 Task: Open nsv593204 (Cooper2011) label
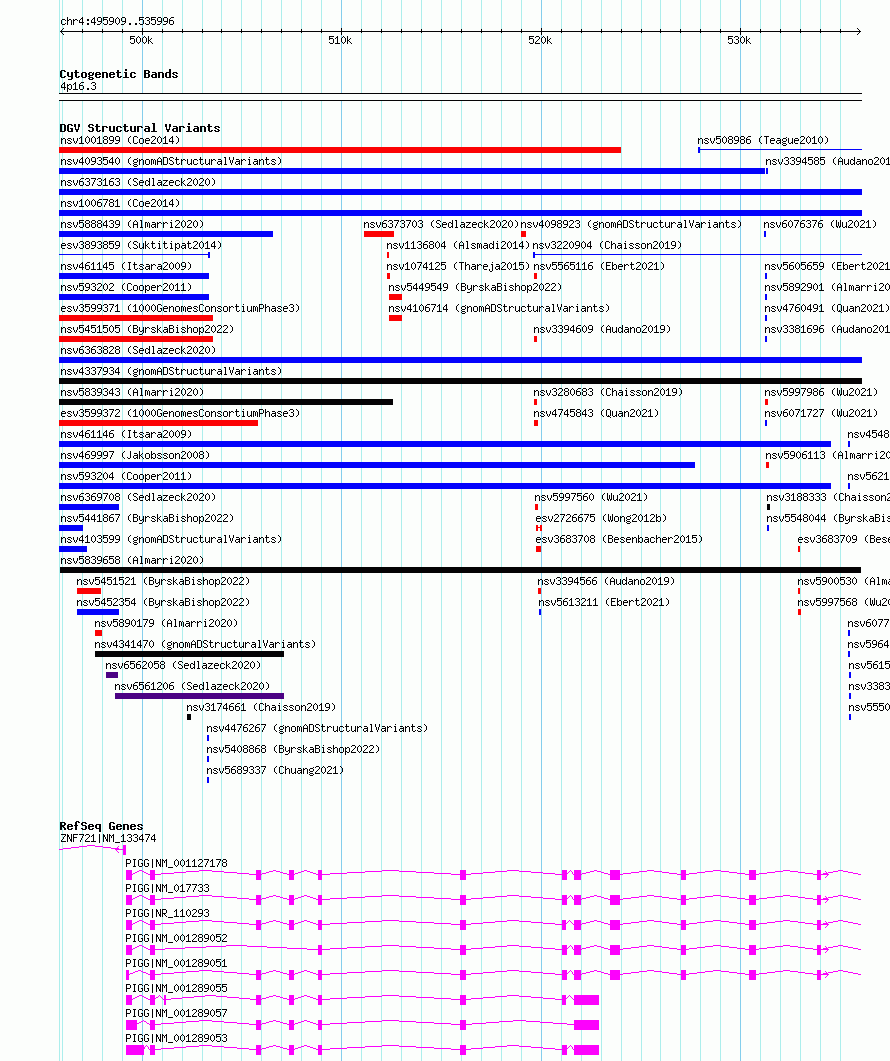pyautogui.click(x=126, y=476)
